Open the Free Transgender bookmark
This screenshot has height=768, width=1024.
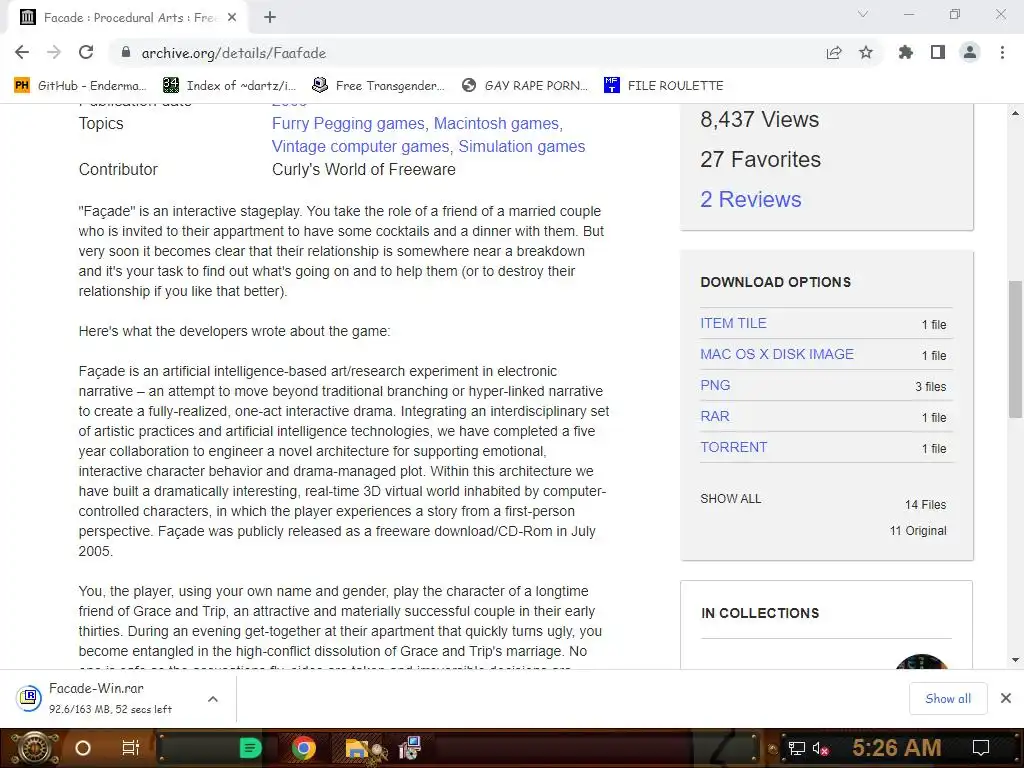point(379,86)
